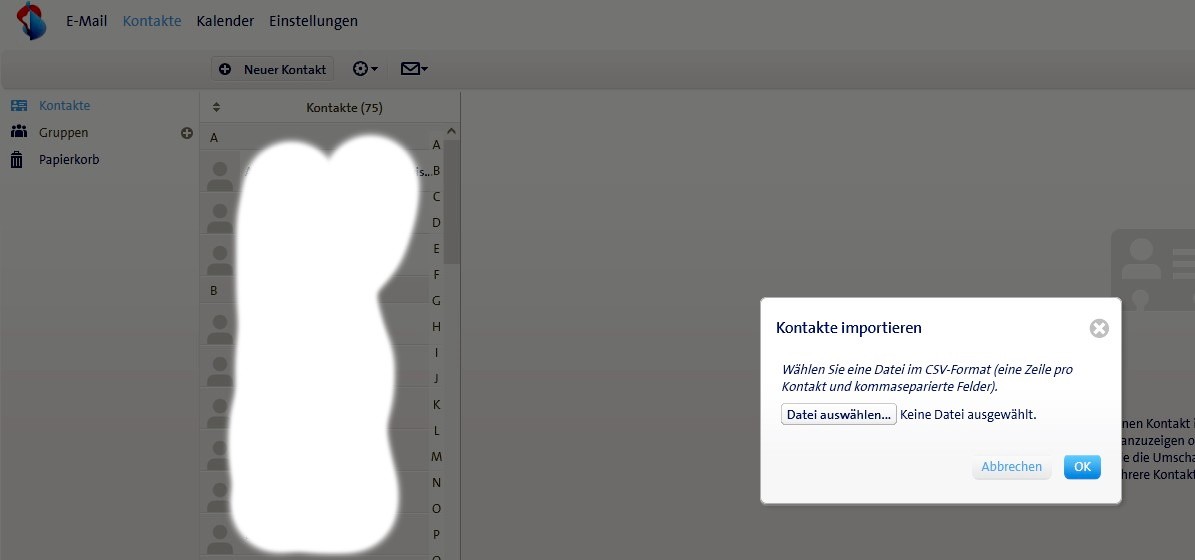Confirm import with the OK button
This screenshot has width=1195, height=560.
(x=1082, y=467)
